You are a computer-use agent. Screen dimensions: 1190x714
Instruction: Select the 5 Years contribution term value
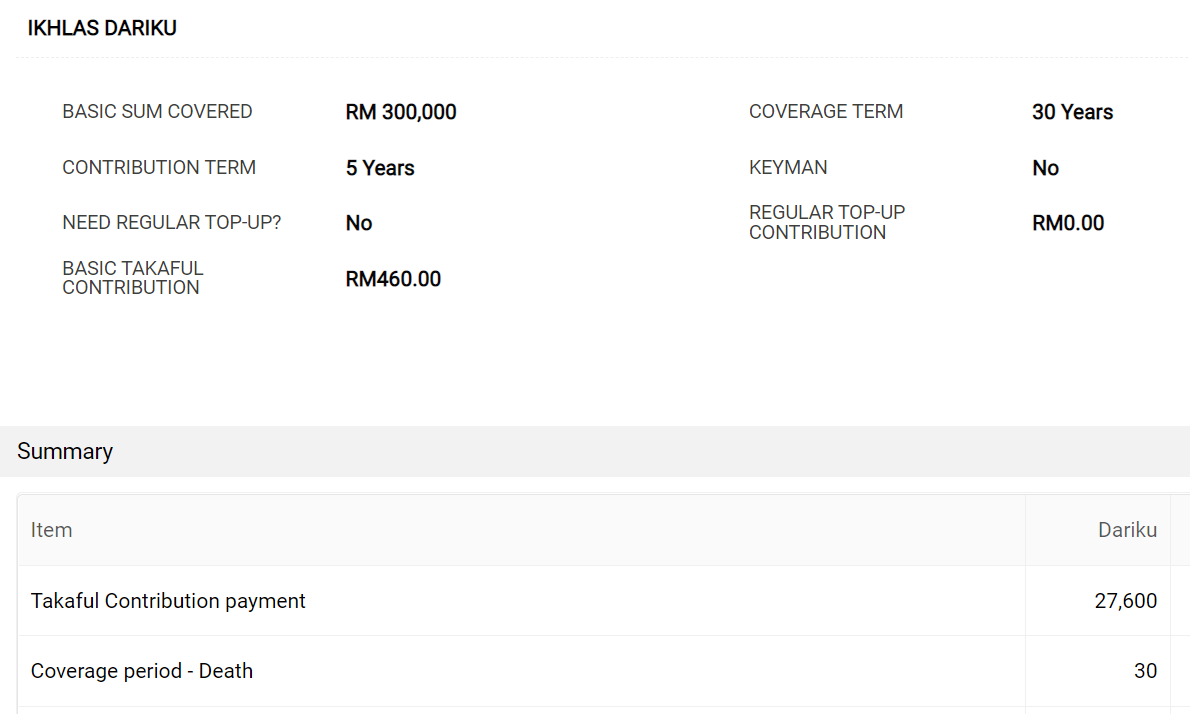pos(380,168)
